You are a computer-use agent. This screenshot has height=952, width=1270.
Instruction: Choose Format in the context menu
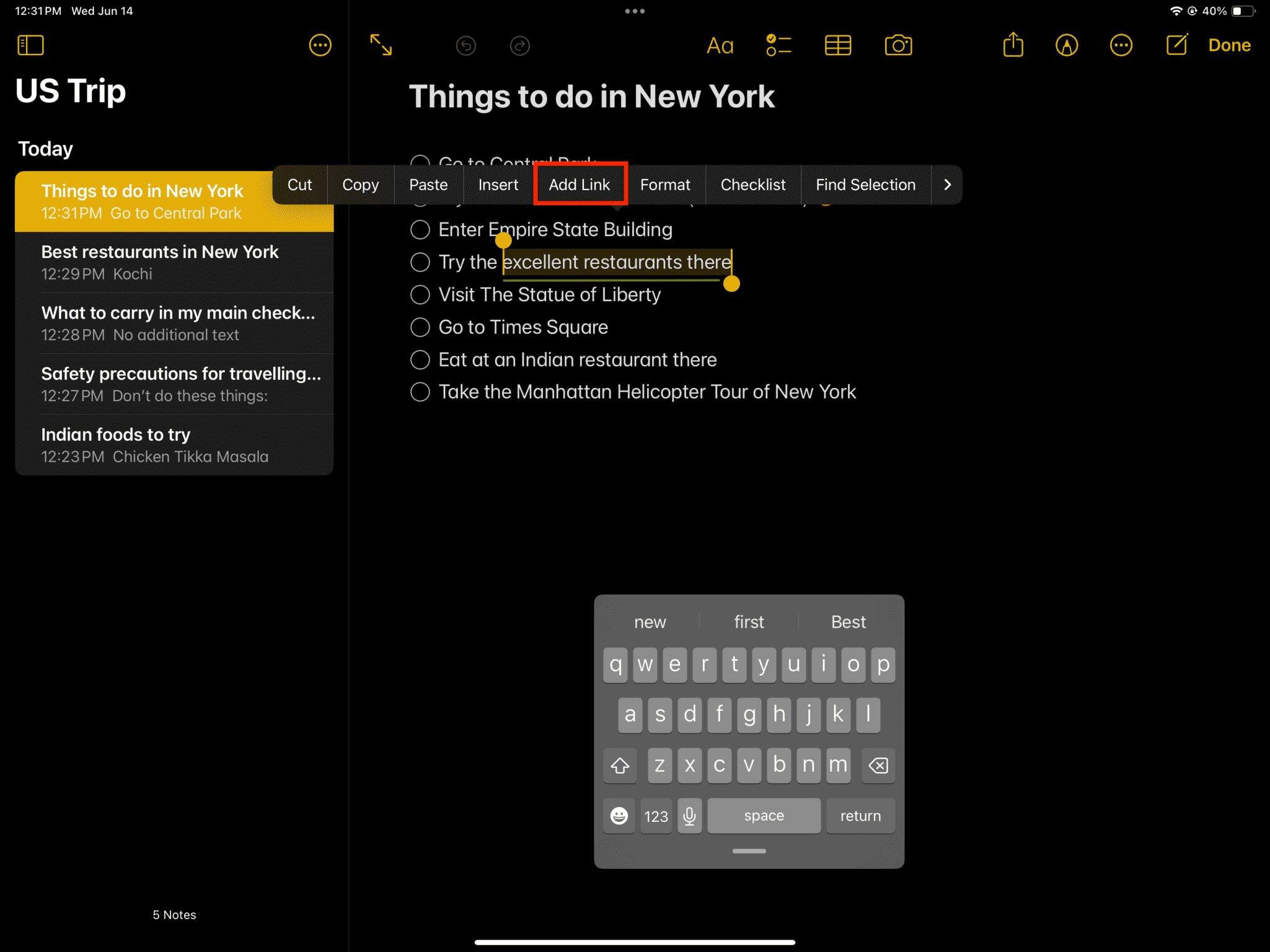pos(665,185)
